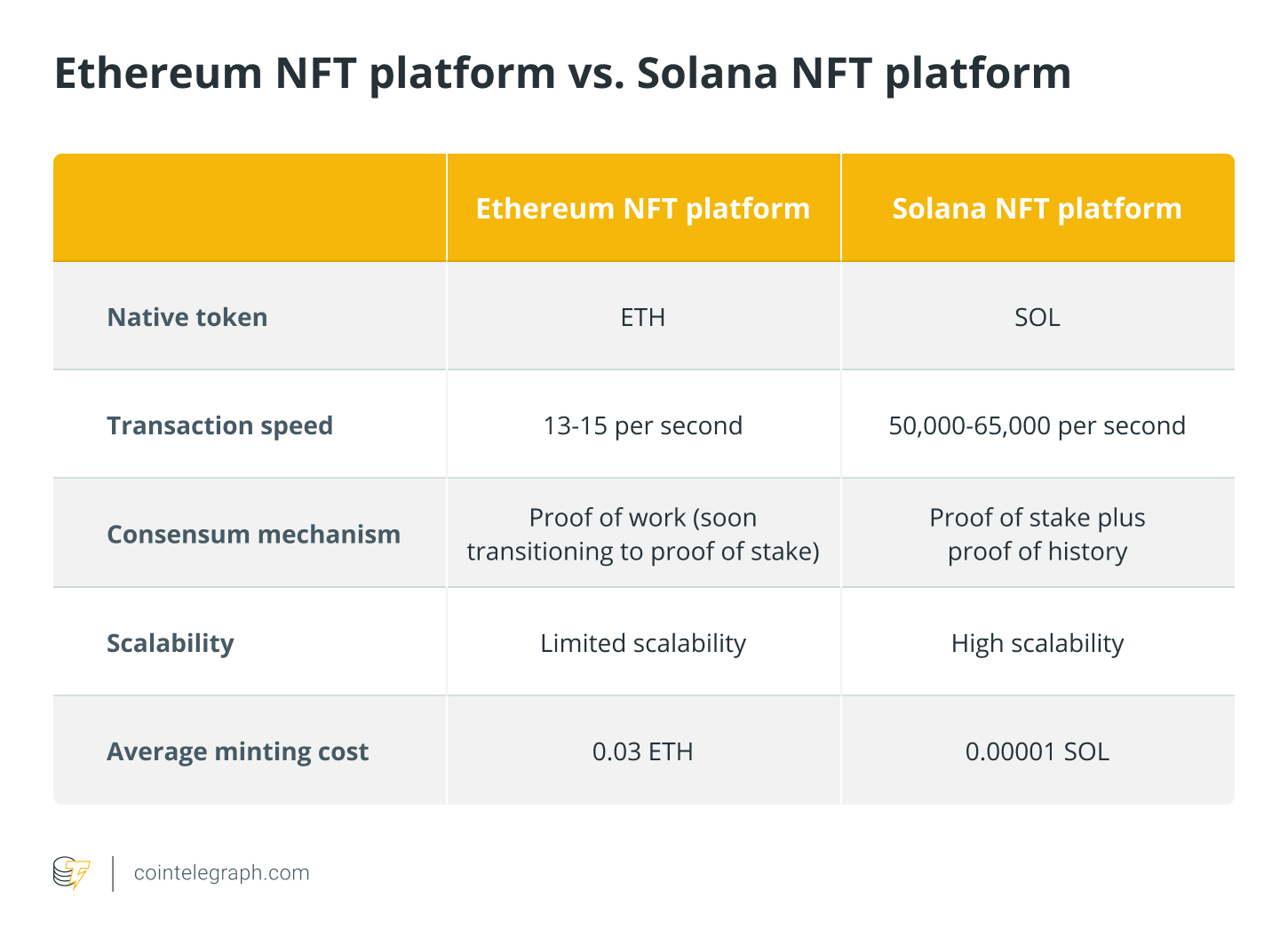The height and width of the screenshot is (945, 1288).
Task: Select the Proof of stake plus history cell
Action: coord(1037,534)
